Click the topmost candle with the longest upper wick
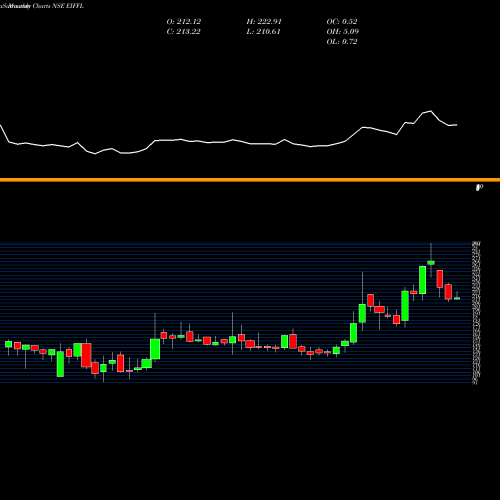This screenshot has width=500, height=500. [431, 262]
